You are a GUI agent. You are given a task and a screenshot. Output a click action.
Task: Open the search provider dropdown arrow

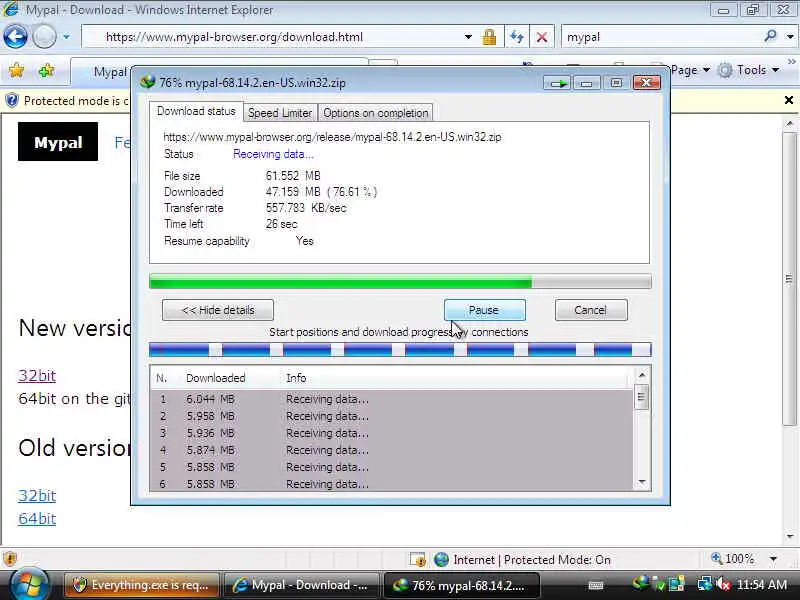790,37
